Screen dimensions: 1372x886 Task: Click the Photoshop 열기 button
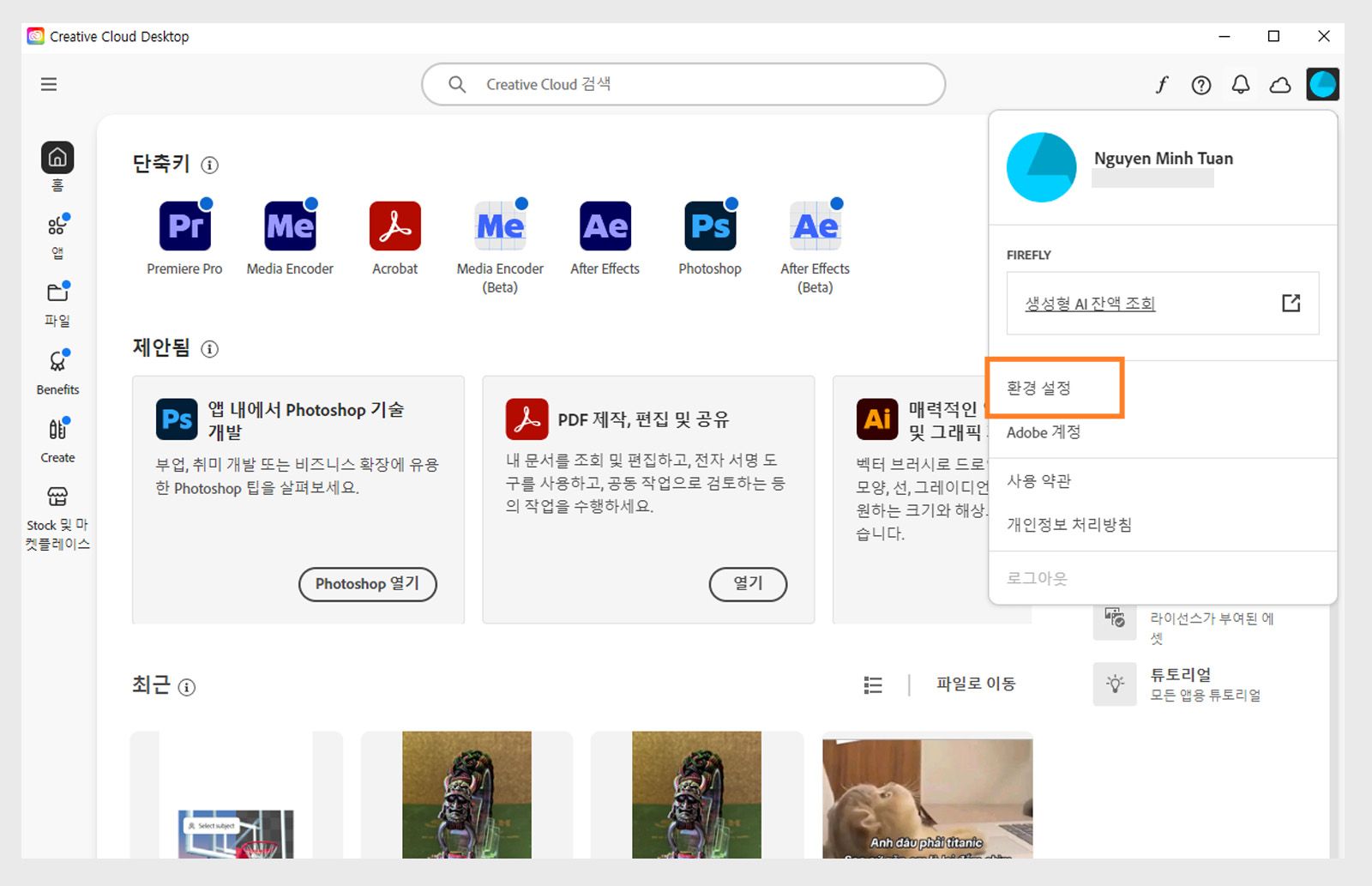point(367,584)
